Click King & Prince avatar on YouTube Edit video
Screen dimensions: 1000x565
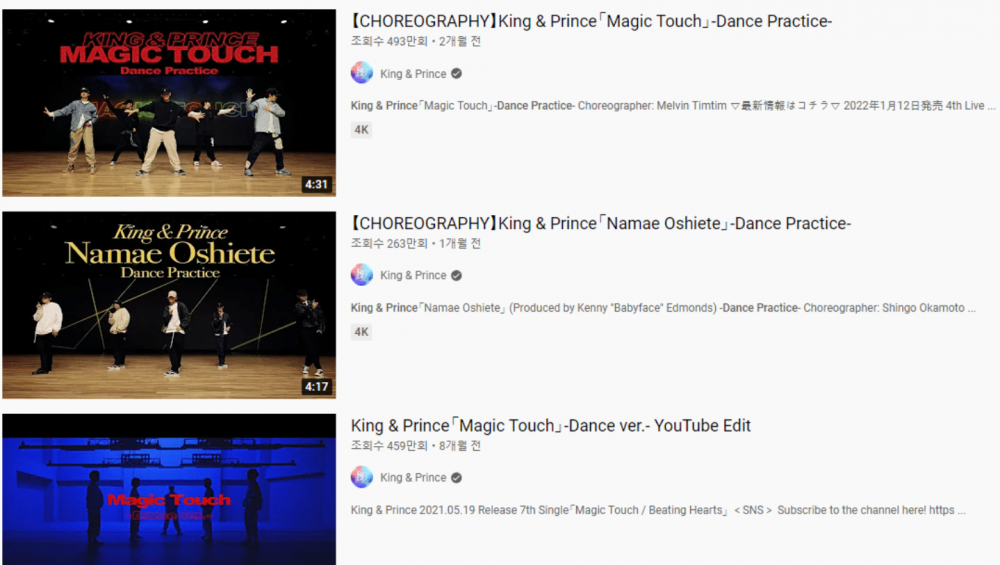click(362, 477)
